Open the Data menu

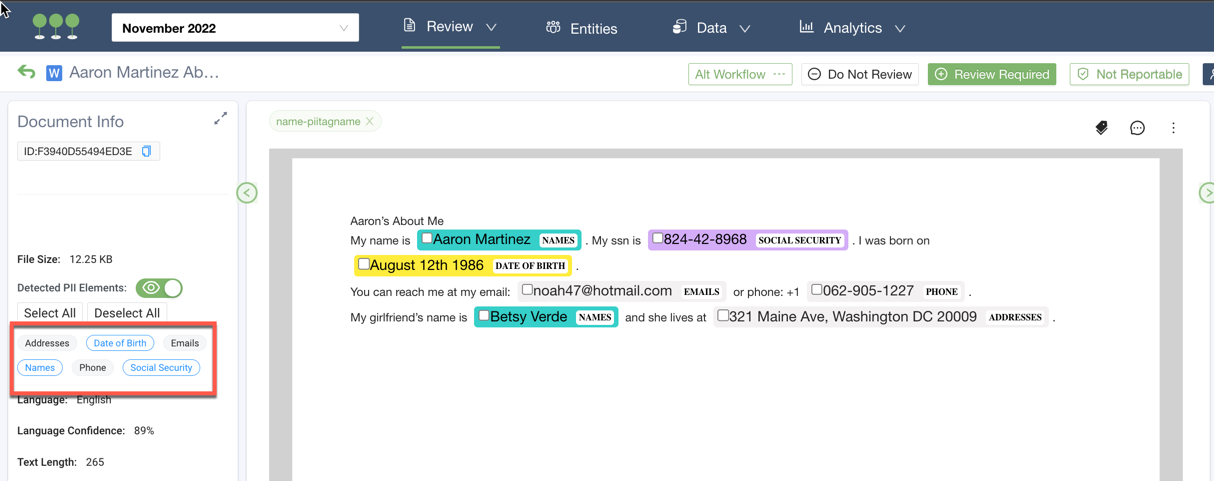tap(711, 28)
